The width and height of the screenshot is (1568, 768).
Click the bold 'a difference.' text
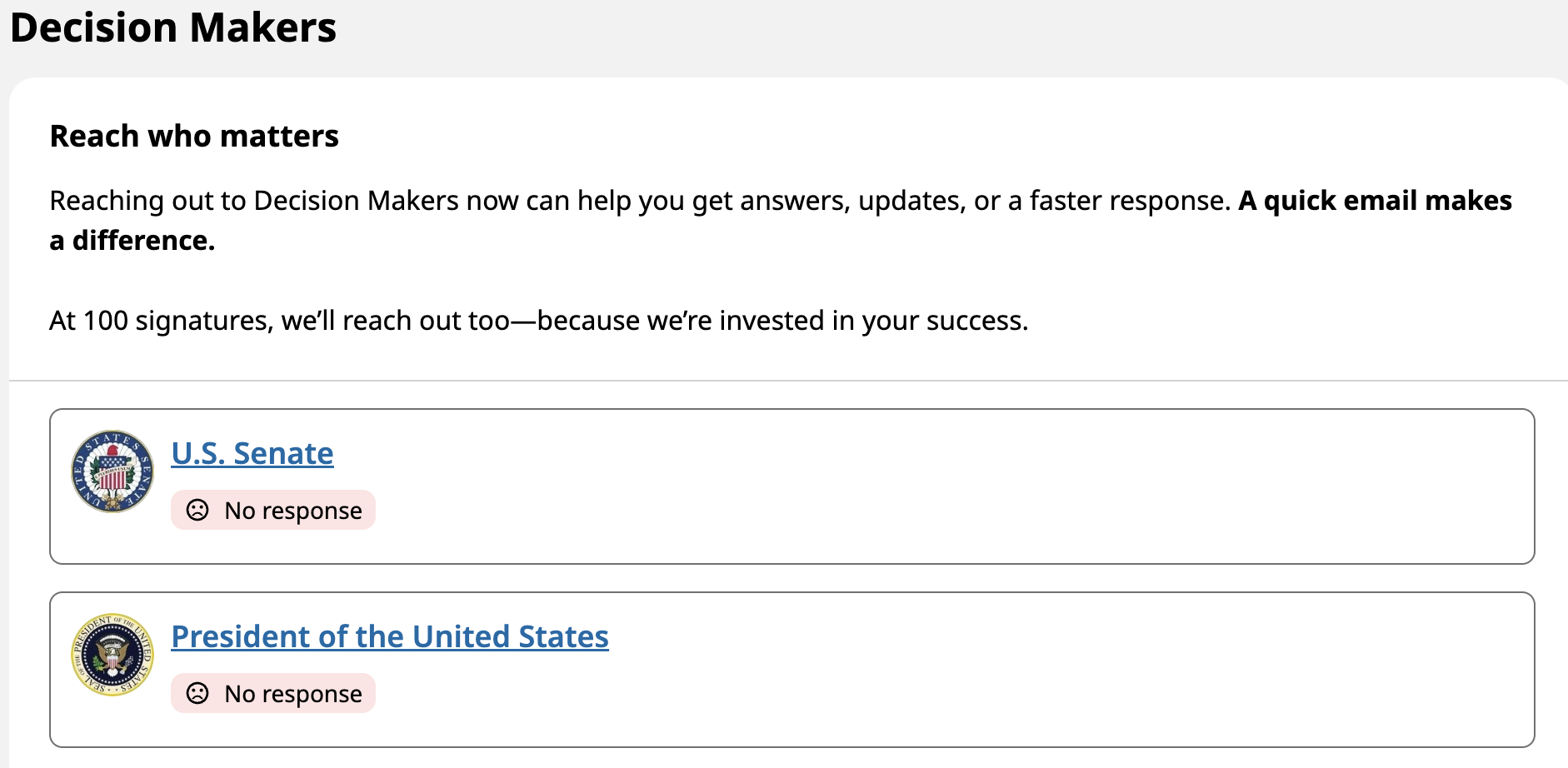click(132, 241)
